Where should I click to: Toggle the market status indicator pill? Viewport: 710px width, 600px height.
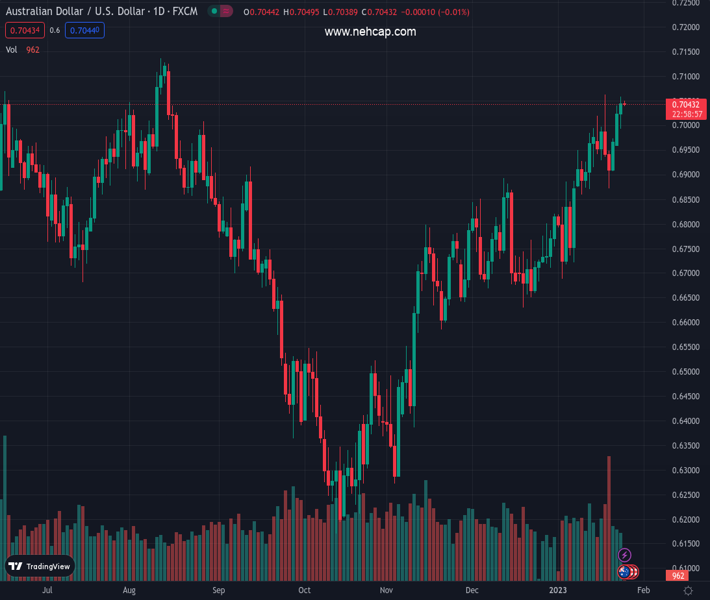pos(221,12)
